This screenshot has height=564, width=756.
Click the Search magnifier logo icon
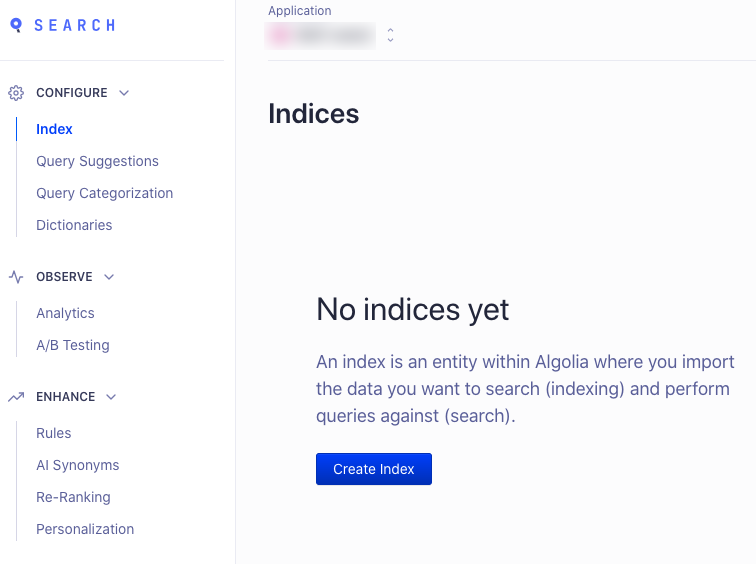coord(16,25)
